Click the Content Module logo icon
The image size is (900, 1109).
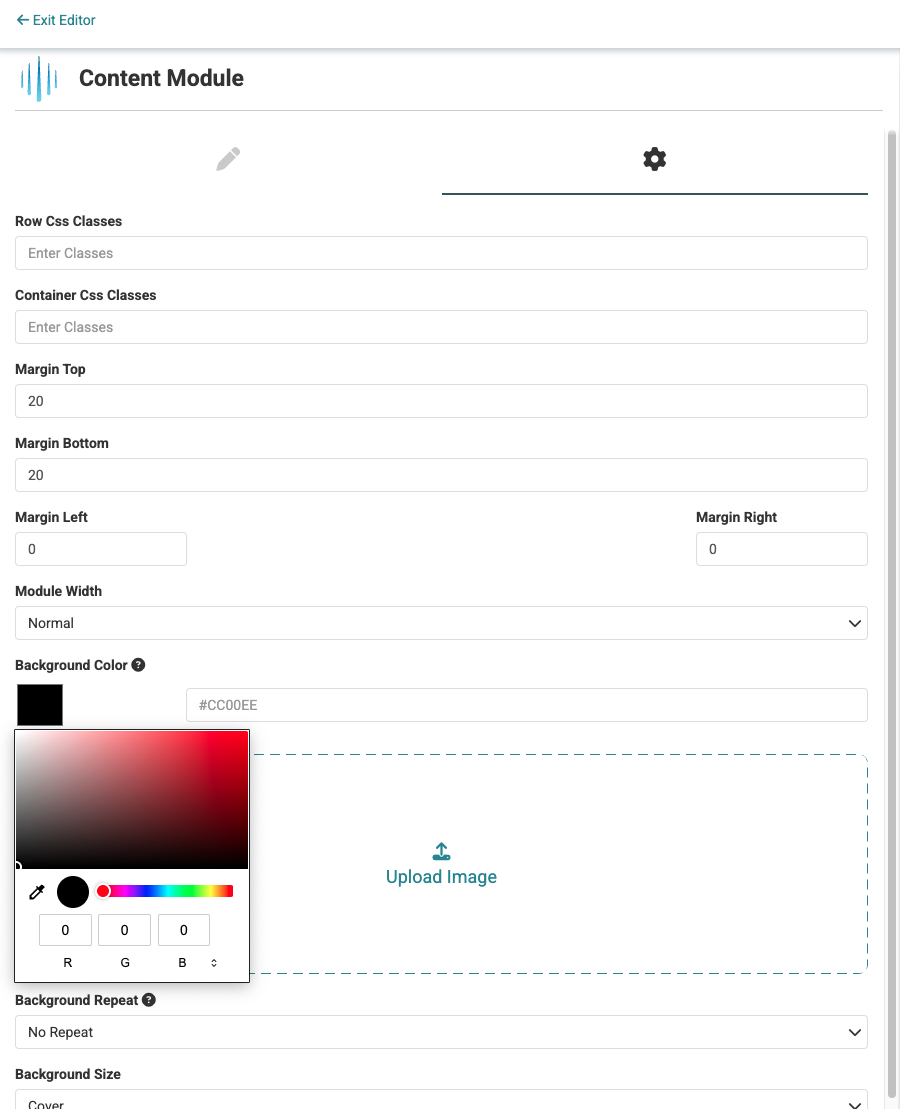[39, 79]
